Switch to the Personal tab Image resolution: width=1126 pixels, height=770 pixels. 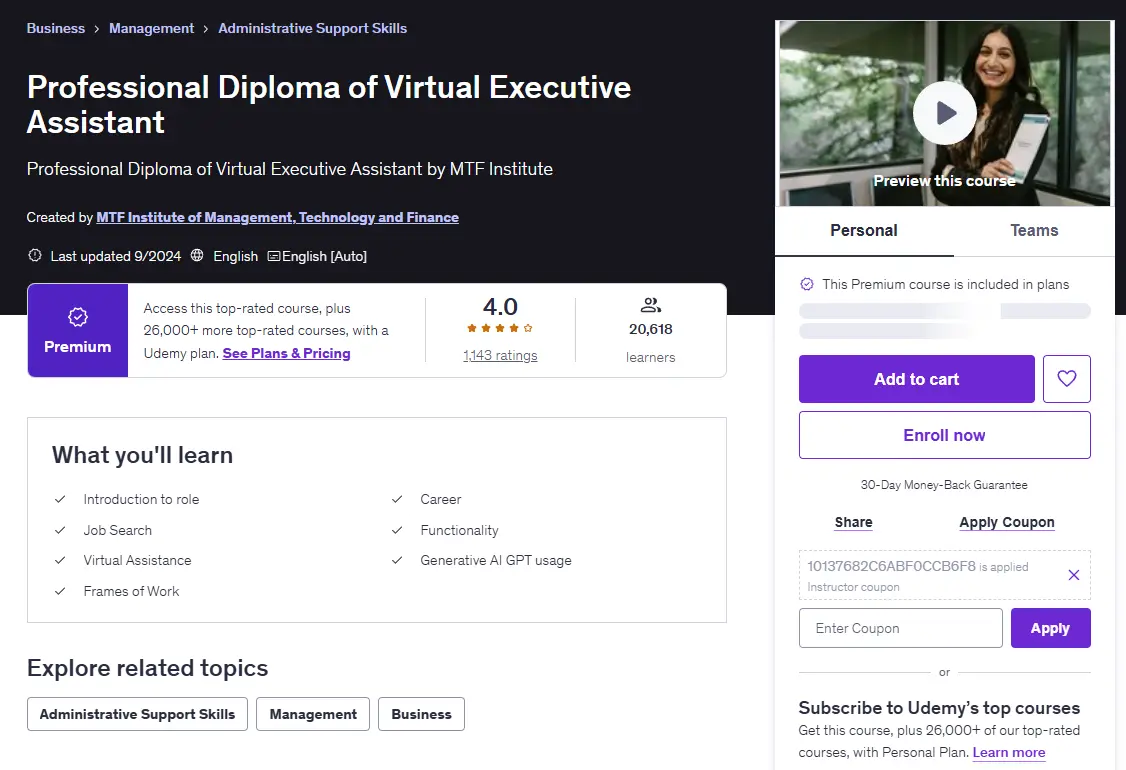point(864,231)
